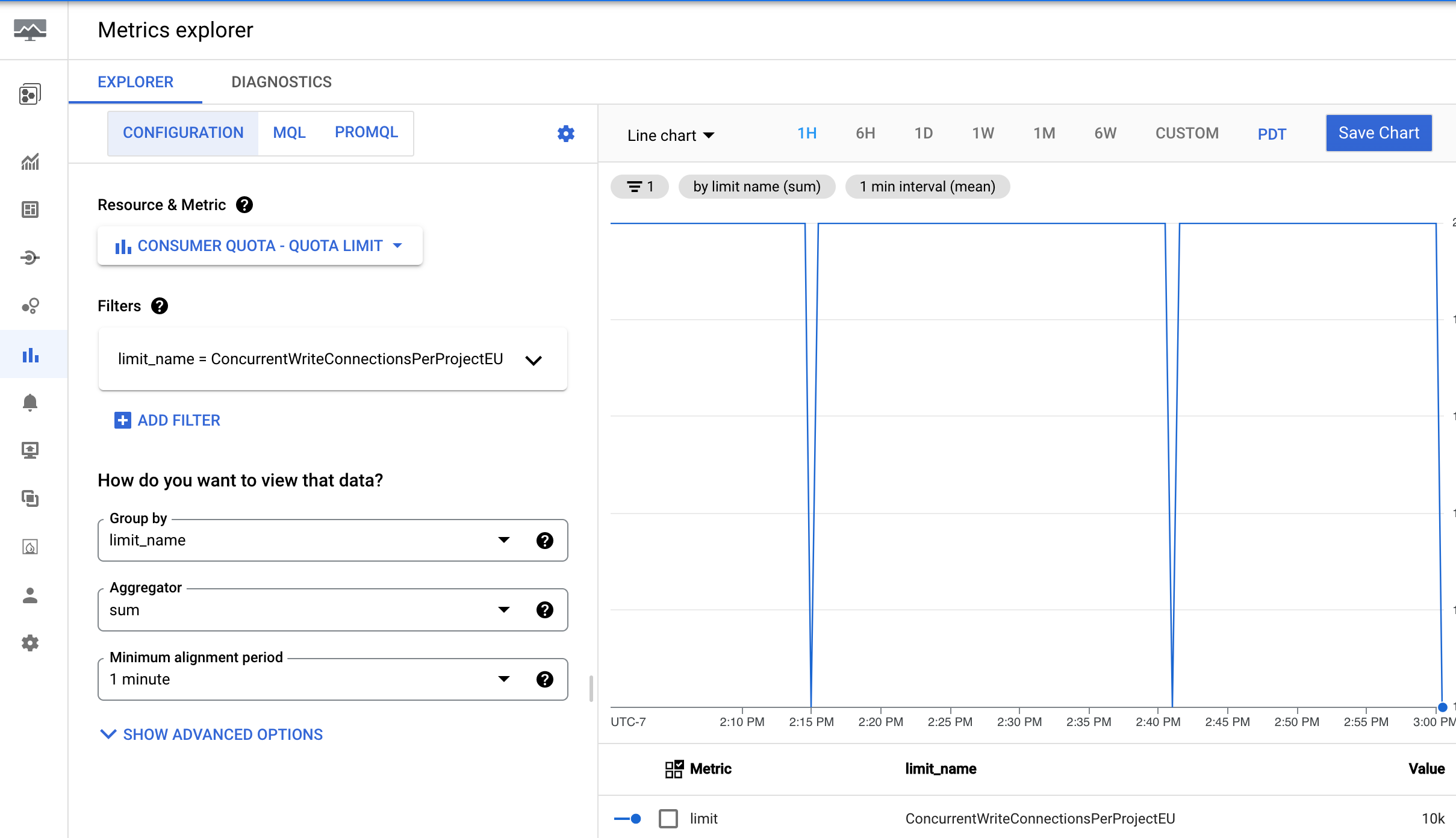This screenshot has width=1456, height=838.
Task: Open the Group by limit_name dropdown
Action: 504,540
